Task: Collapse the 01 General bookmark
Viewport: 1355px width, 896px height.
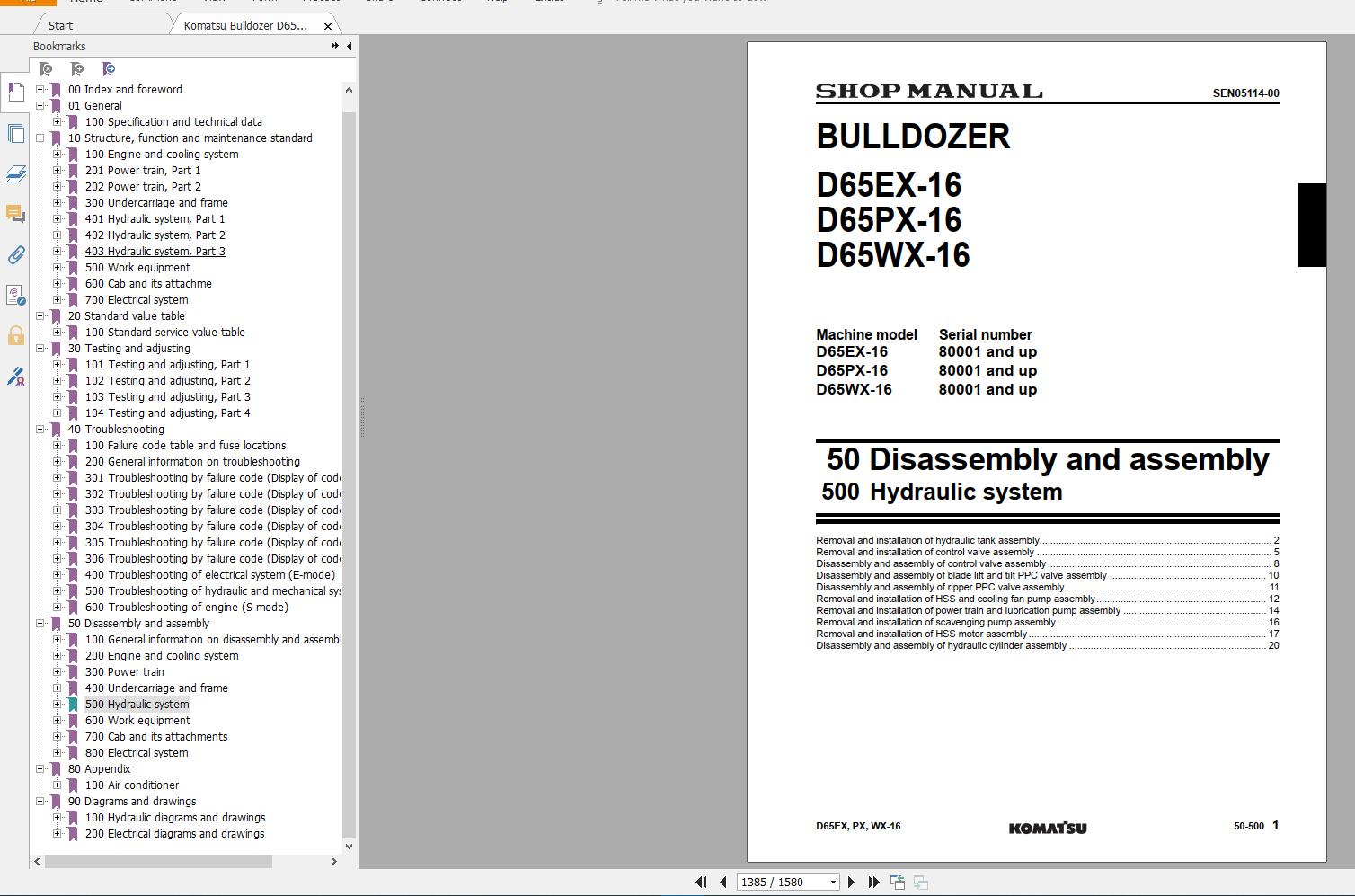Action: 40,106
